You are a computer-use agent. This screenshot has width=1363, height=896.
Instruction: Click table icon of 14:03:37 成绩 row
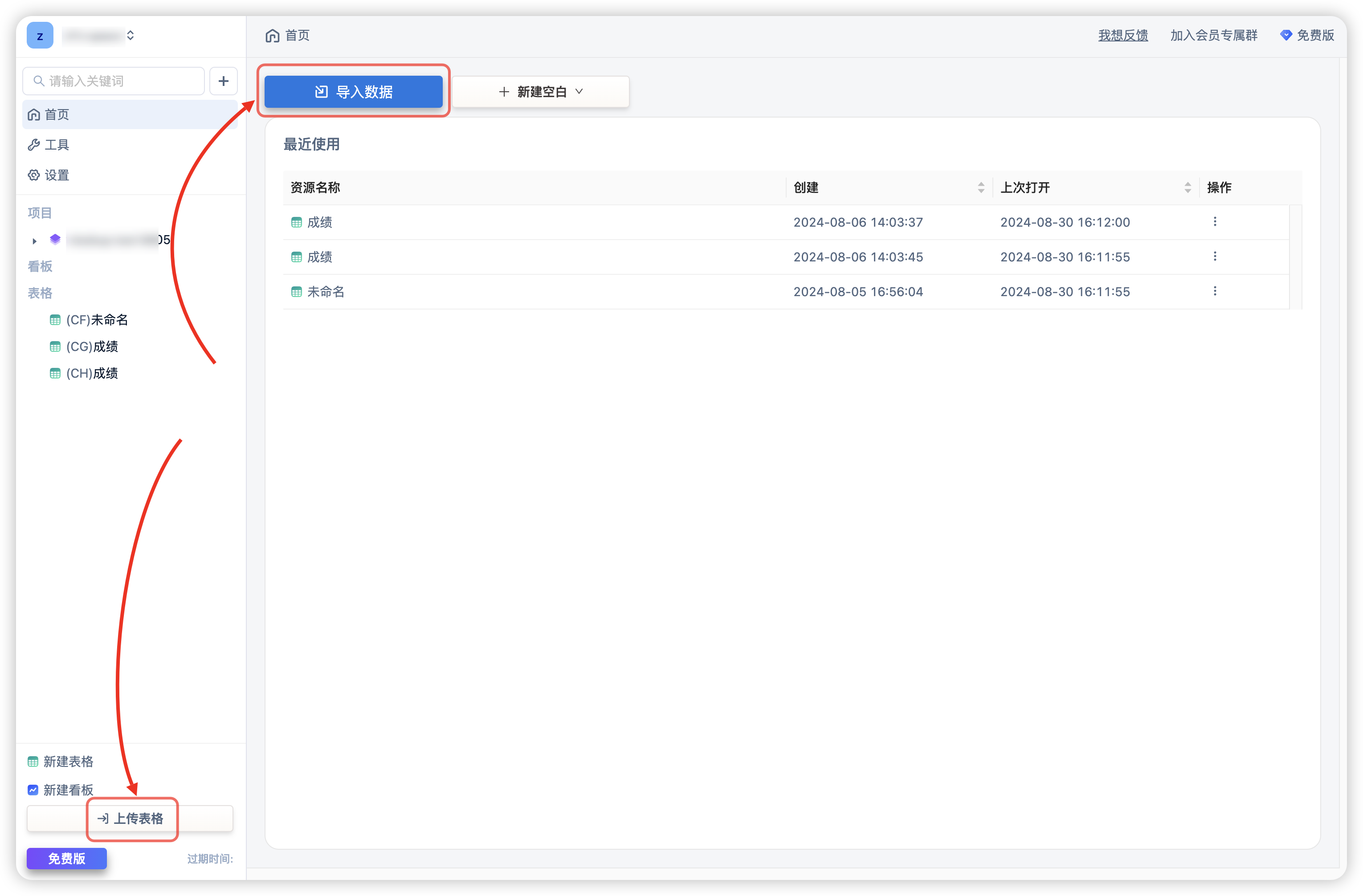296,223
